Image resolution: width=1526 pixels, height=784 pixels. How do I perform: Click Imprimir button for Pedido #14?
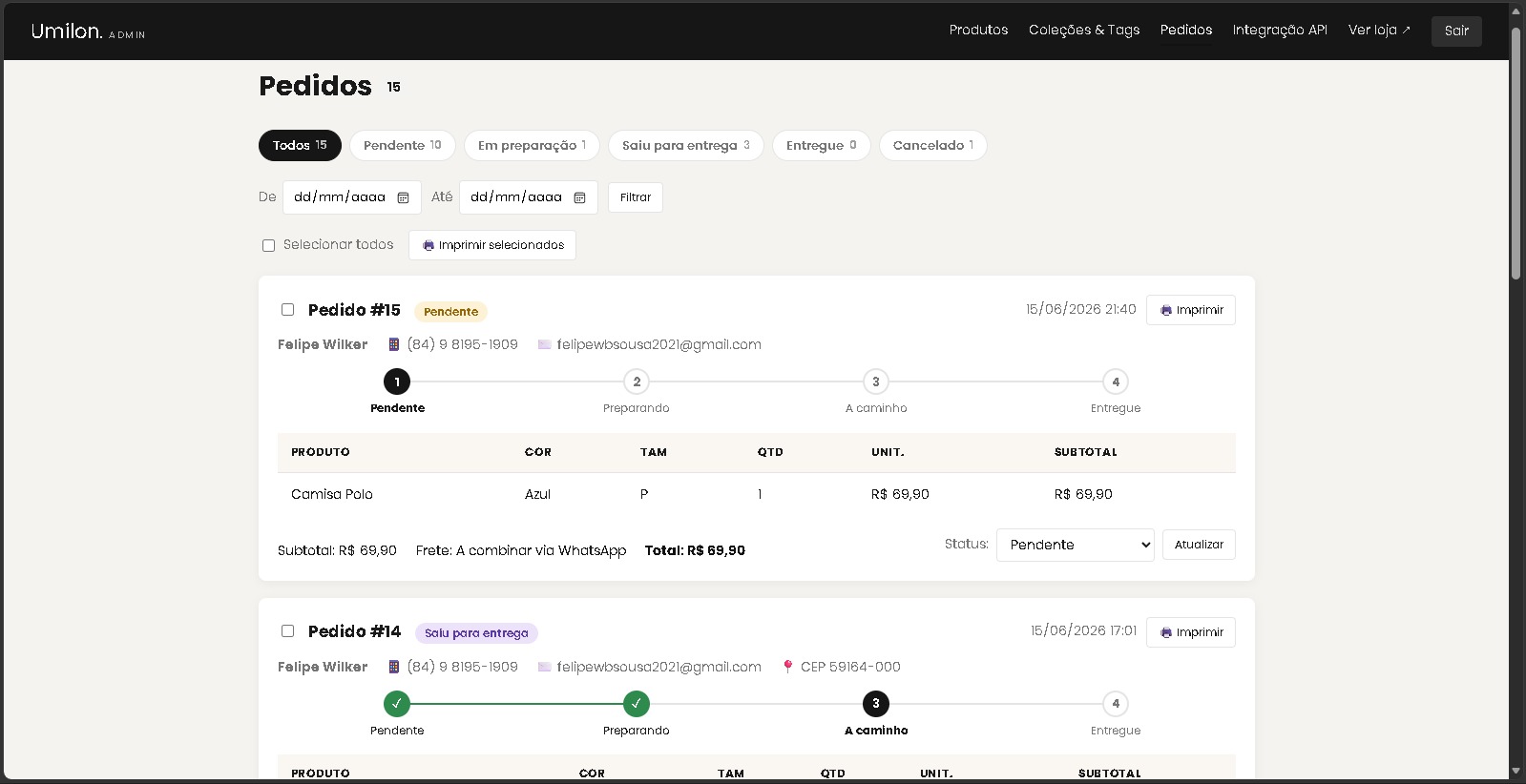[1191, 632]
